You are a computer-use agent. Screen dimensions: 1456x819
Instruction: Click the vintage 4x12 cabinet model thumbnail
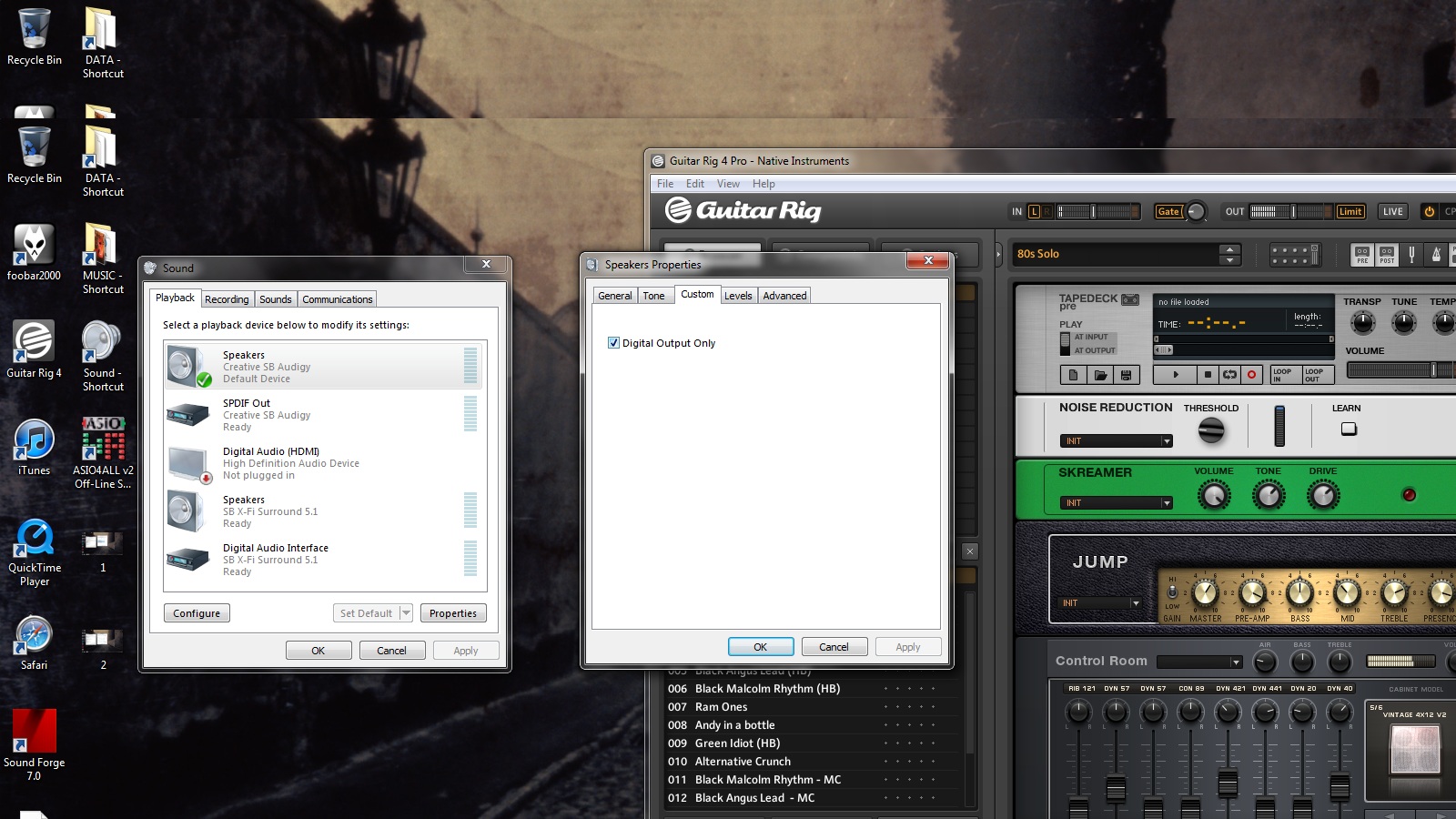pyautogui.click(x=1415, y=751)
